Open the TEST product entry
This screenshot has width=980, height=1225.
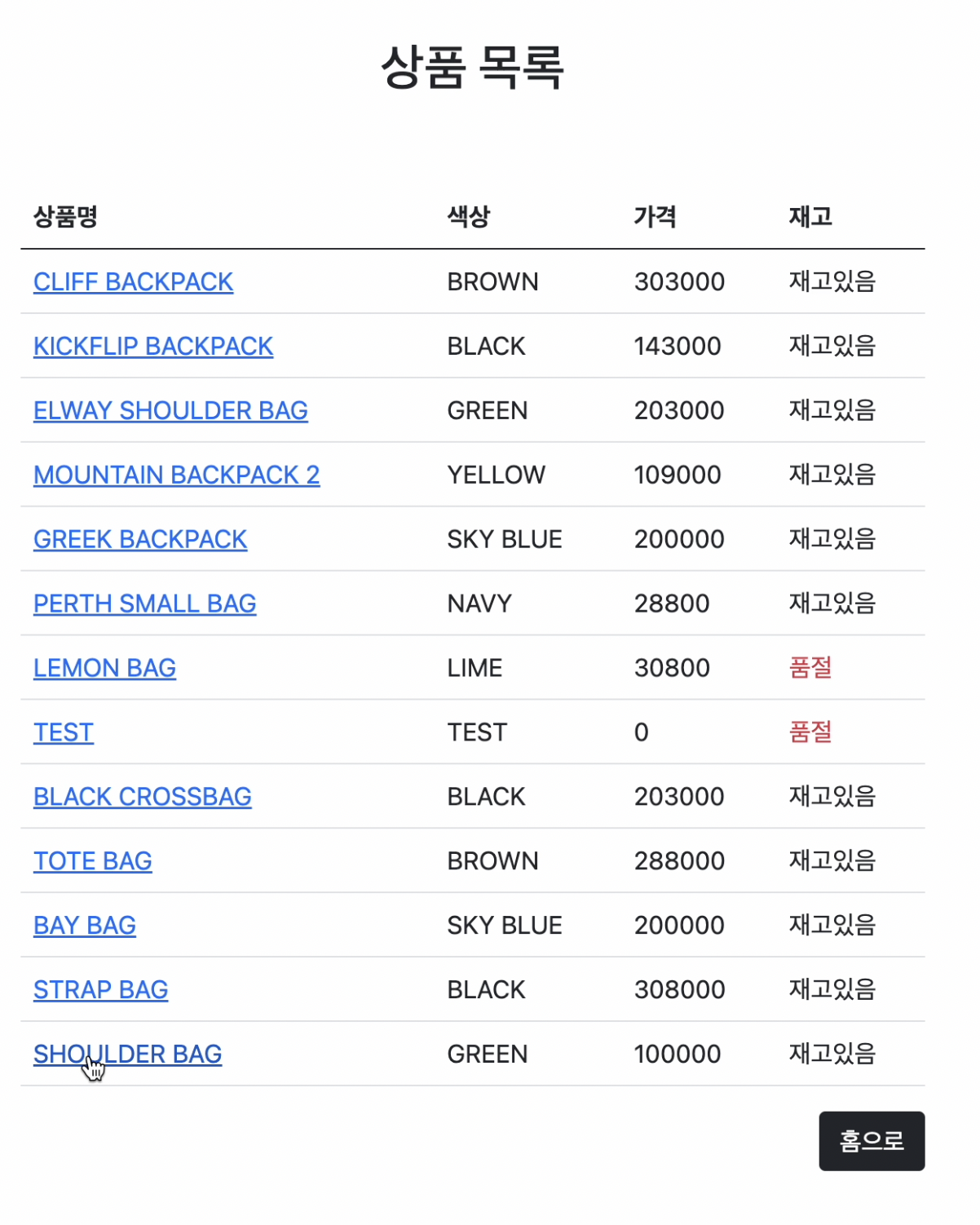[63, 732]
